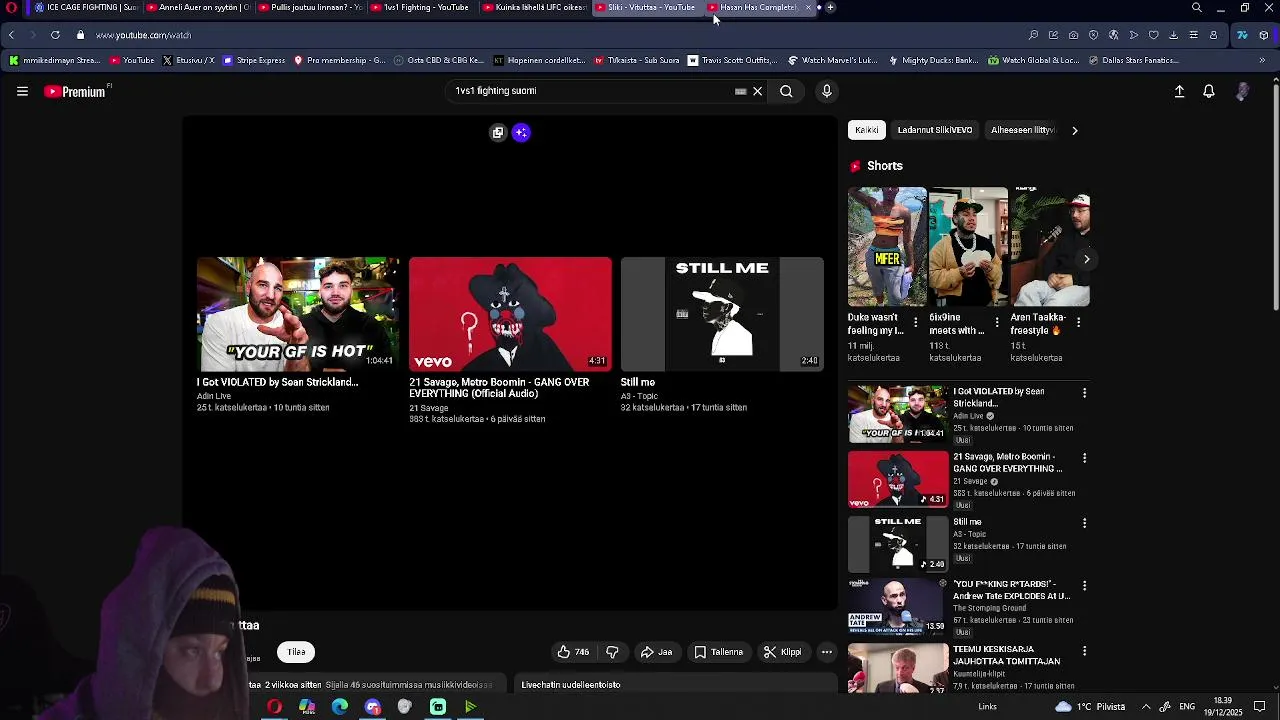Open more actions menu beside Klippi

pyautogui.click(x=826, y=652)
